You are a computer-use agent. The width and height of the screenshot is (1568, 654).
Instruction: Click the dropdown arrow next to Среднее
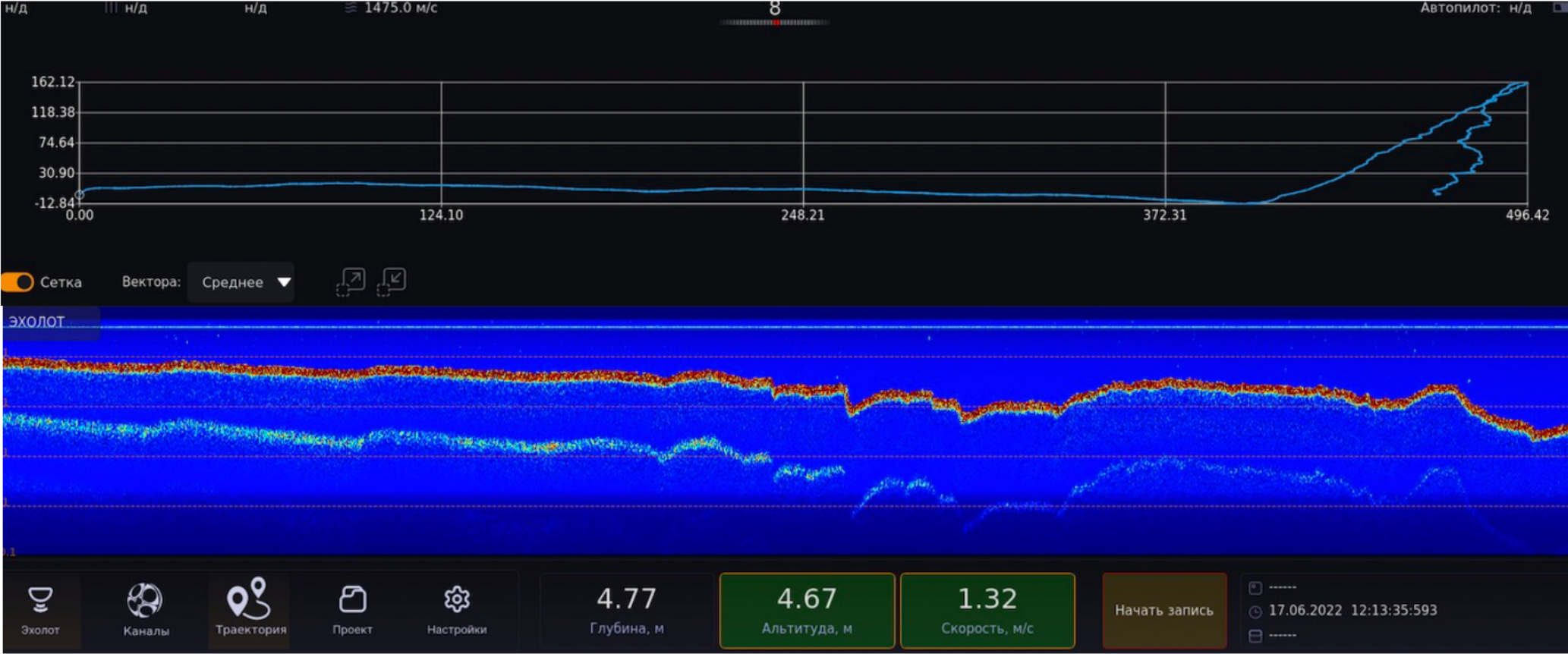point(284,282)
